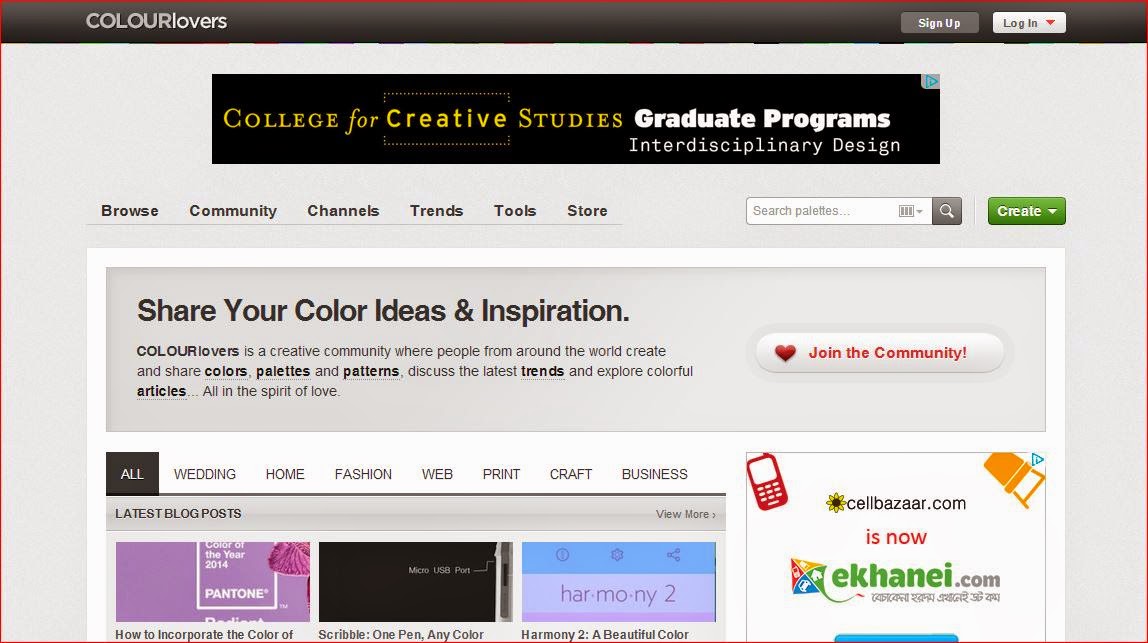Open the Browse menu
Viewport: 1148px width, 643px height.
tap(130, 211)
